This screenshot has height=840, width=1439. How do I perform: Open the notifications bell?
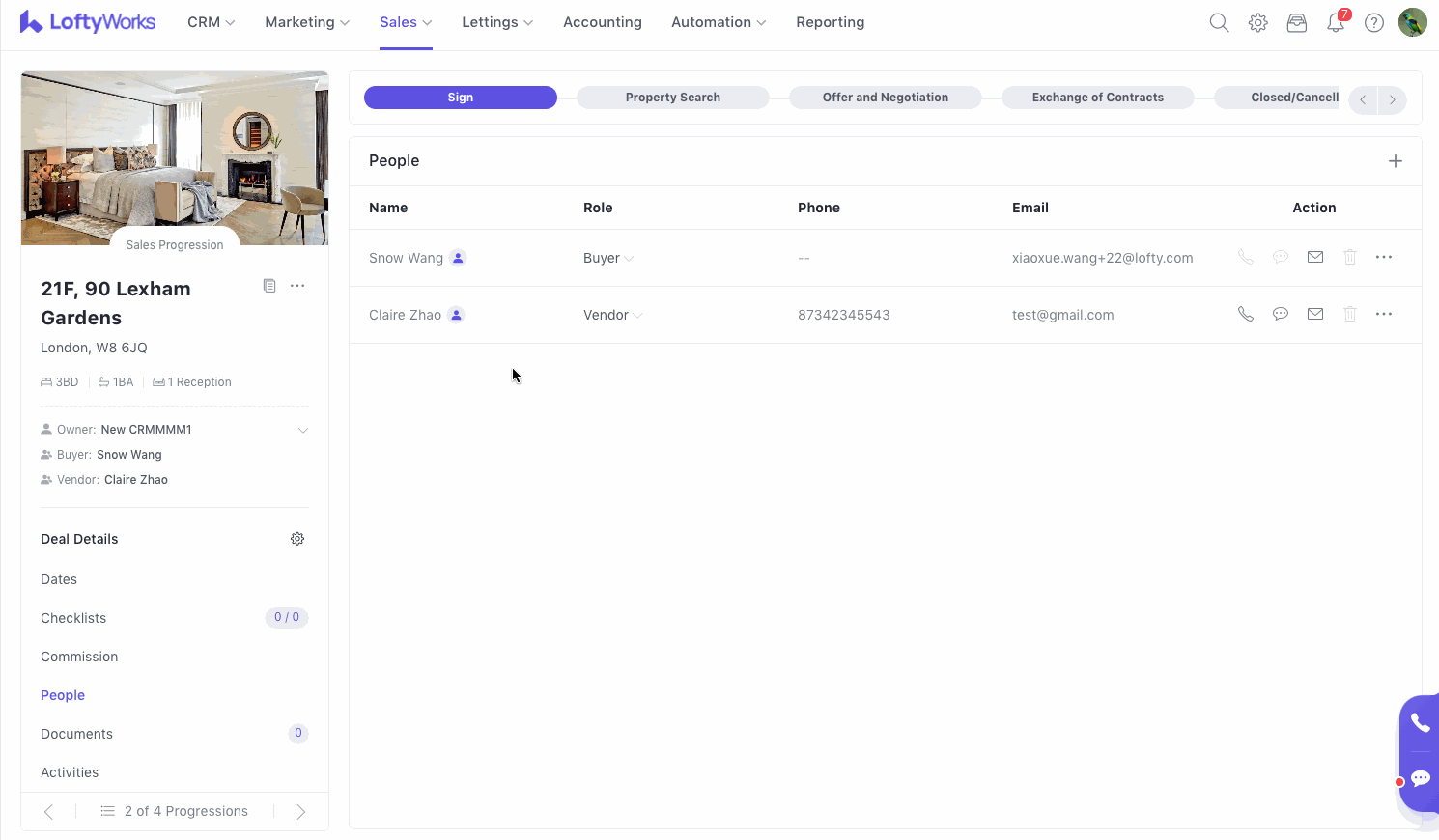1336,23
